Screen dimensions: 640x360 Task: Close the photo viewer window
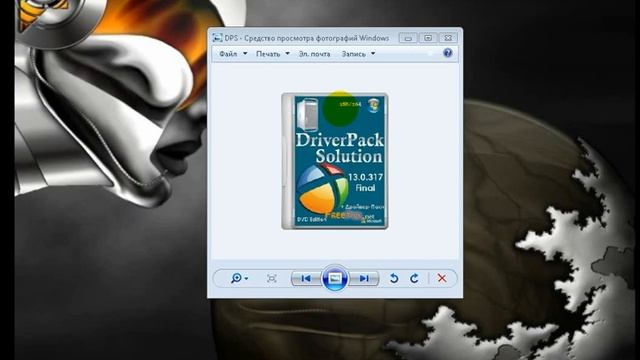[448, 38]
